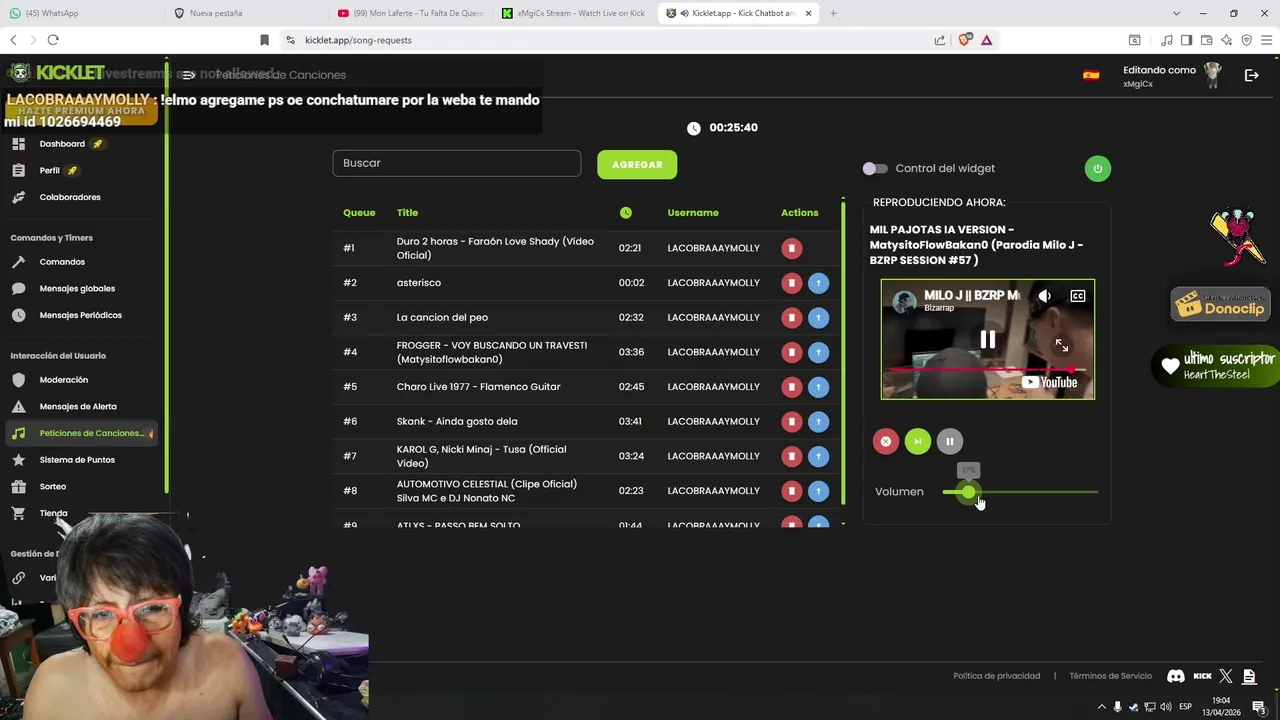The image size is (1280, 720).
Task: Open Brave Rewards triangle icon
Action: pos(986,40)
